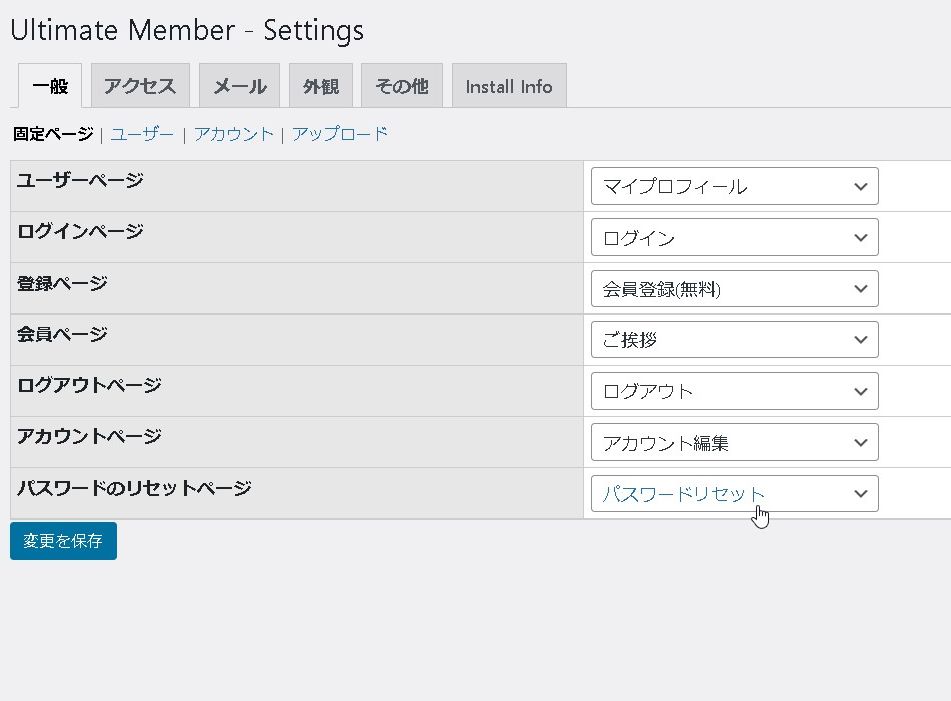Open the その他 settings tab
951x701 pixels.
pyautogui.click(x=401, y=86)
